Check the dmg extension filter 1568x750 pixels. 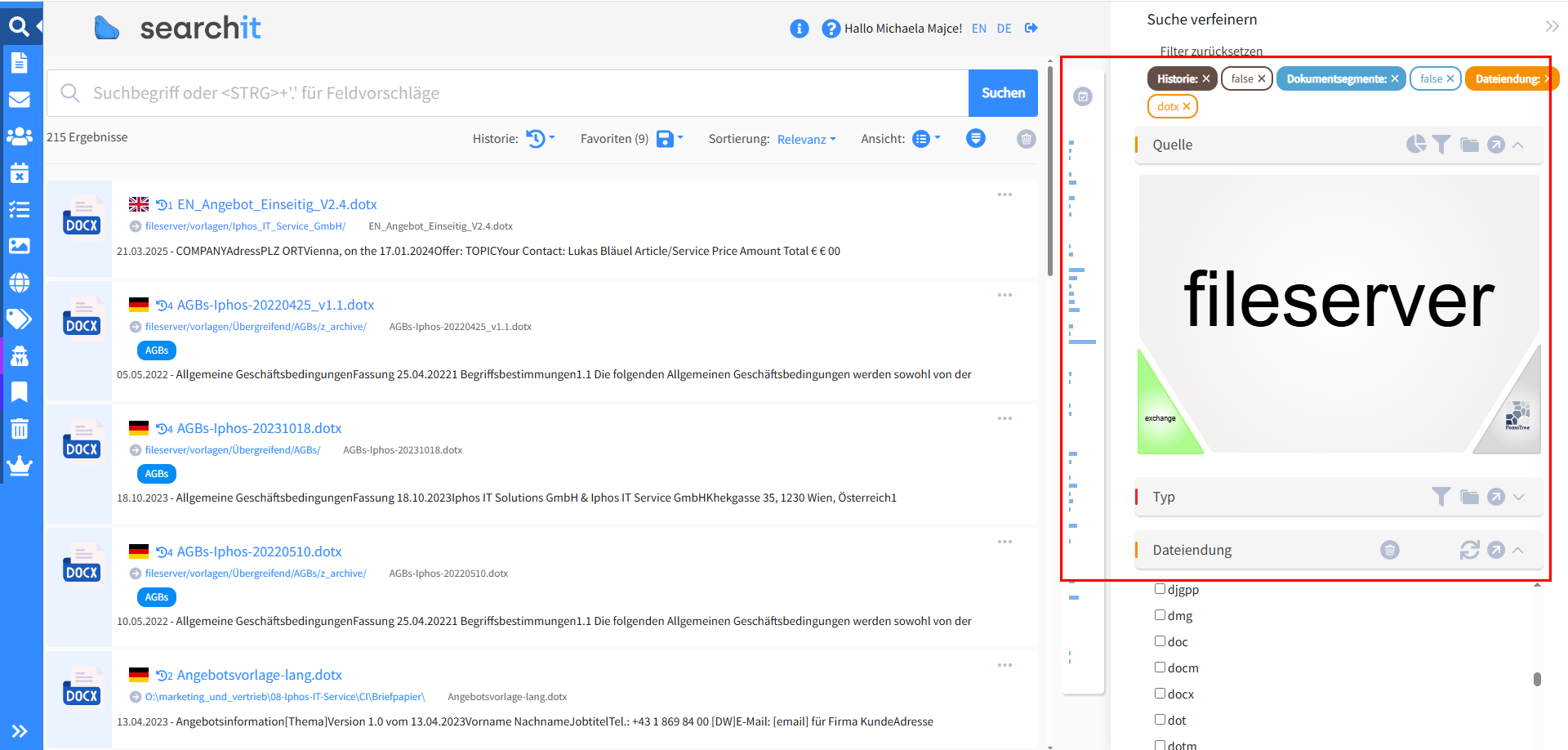1160,614
